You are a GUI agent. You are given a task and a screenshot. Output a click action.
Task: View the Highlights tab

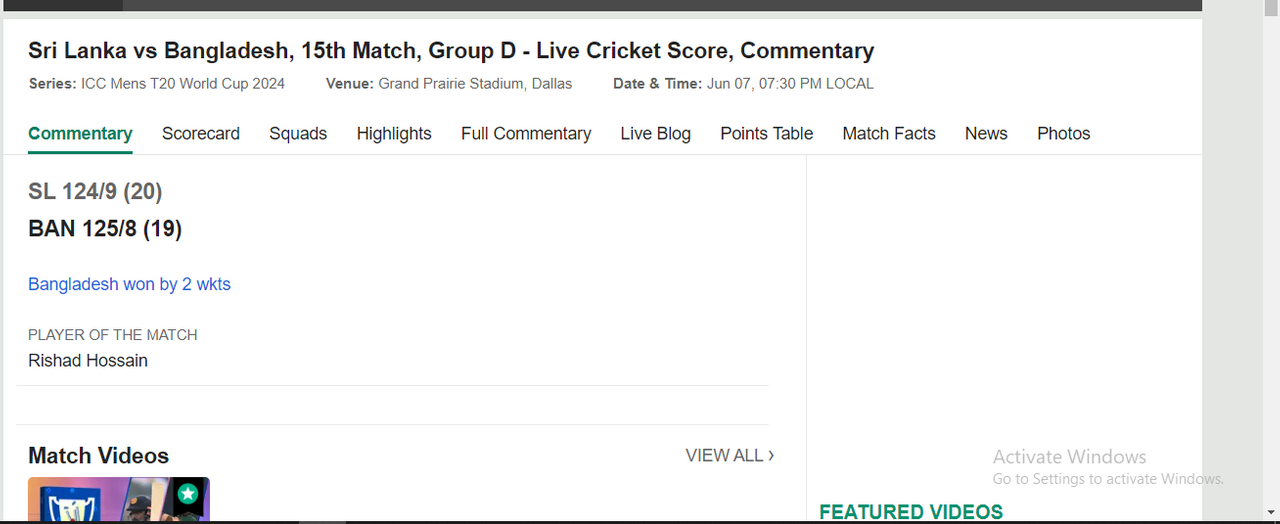[394, 134]
